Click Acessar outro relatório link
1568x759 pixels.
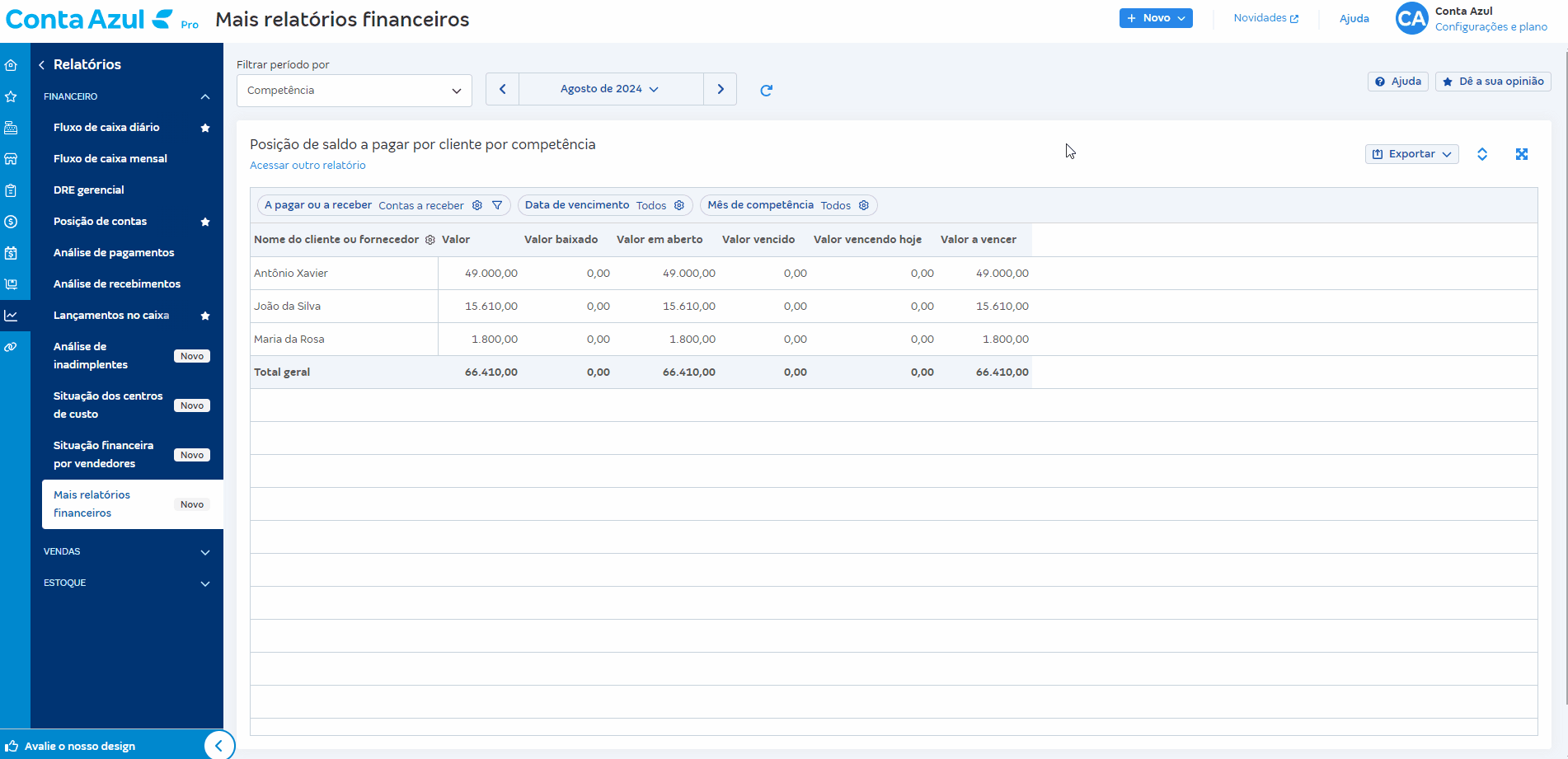click(307, 166)
